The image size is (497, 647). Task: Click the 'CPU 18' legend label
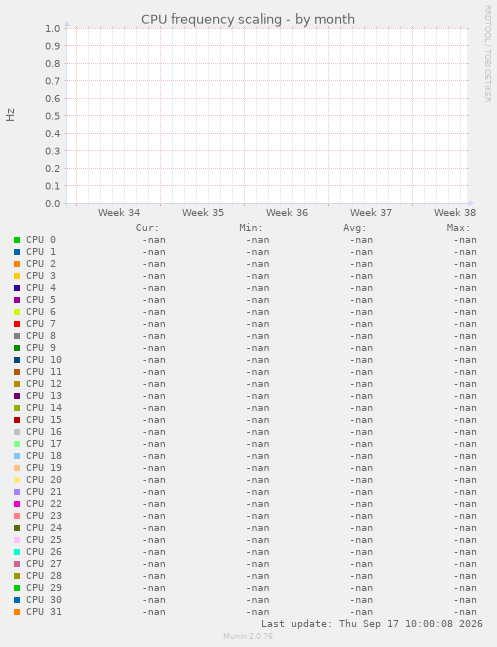pyautogui.click(x=44, y=456)
